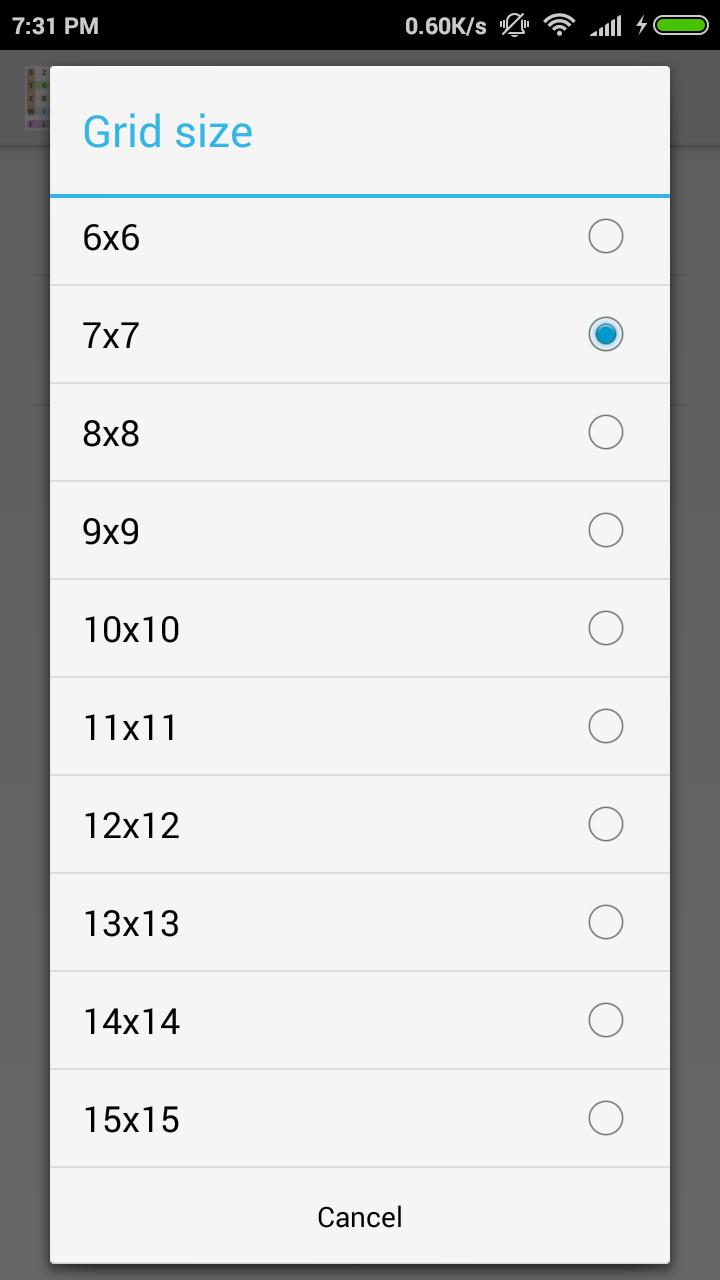Choose the 12x12 radio button
The image size is (720, 1280).
tap(605, 824)
